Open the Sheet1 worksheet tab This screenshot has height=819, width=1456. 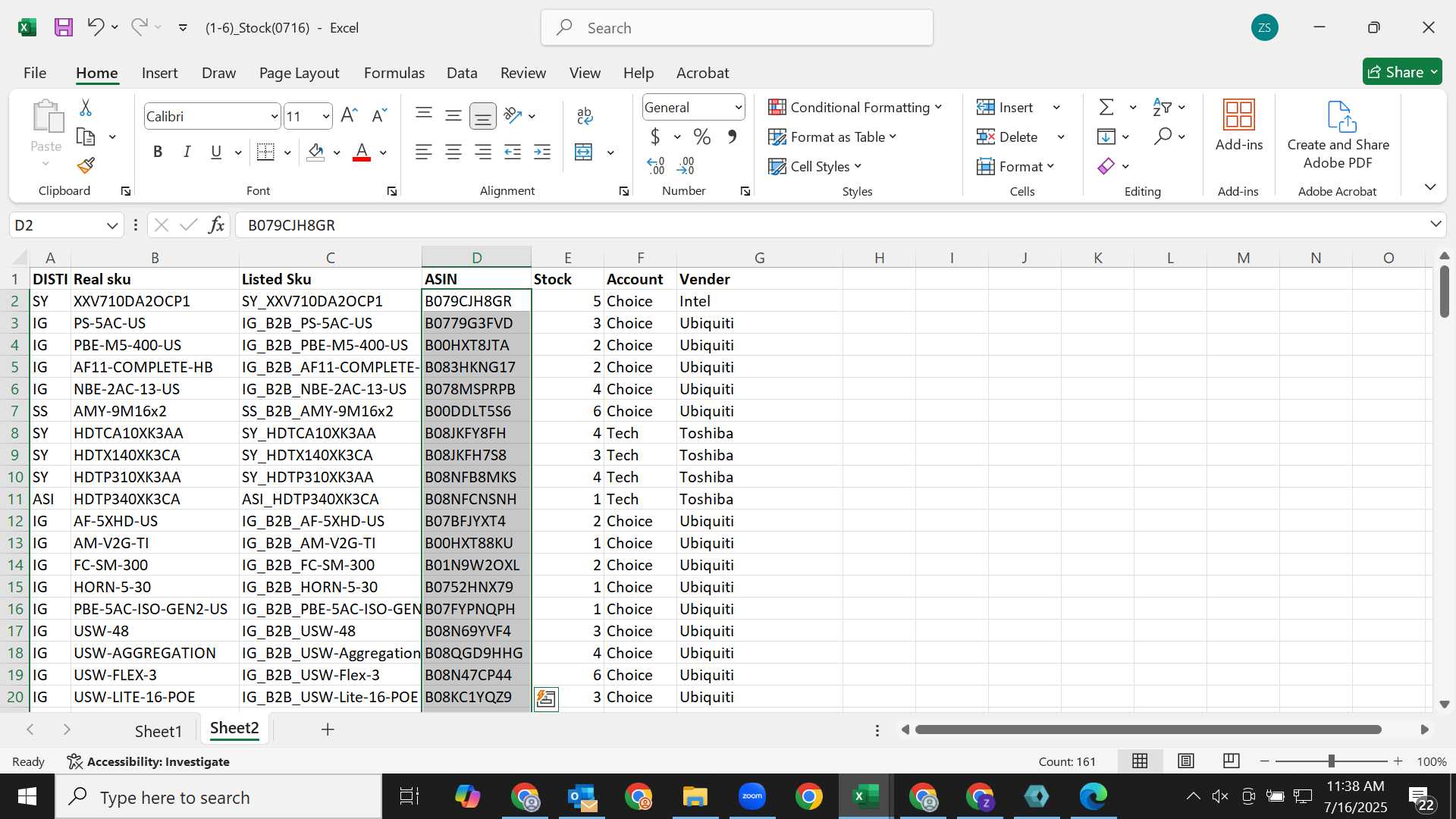pos(158,731)
